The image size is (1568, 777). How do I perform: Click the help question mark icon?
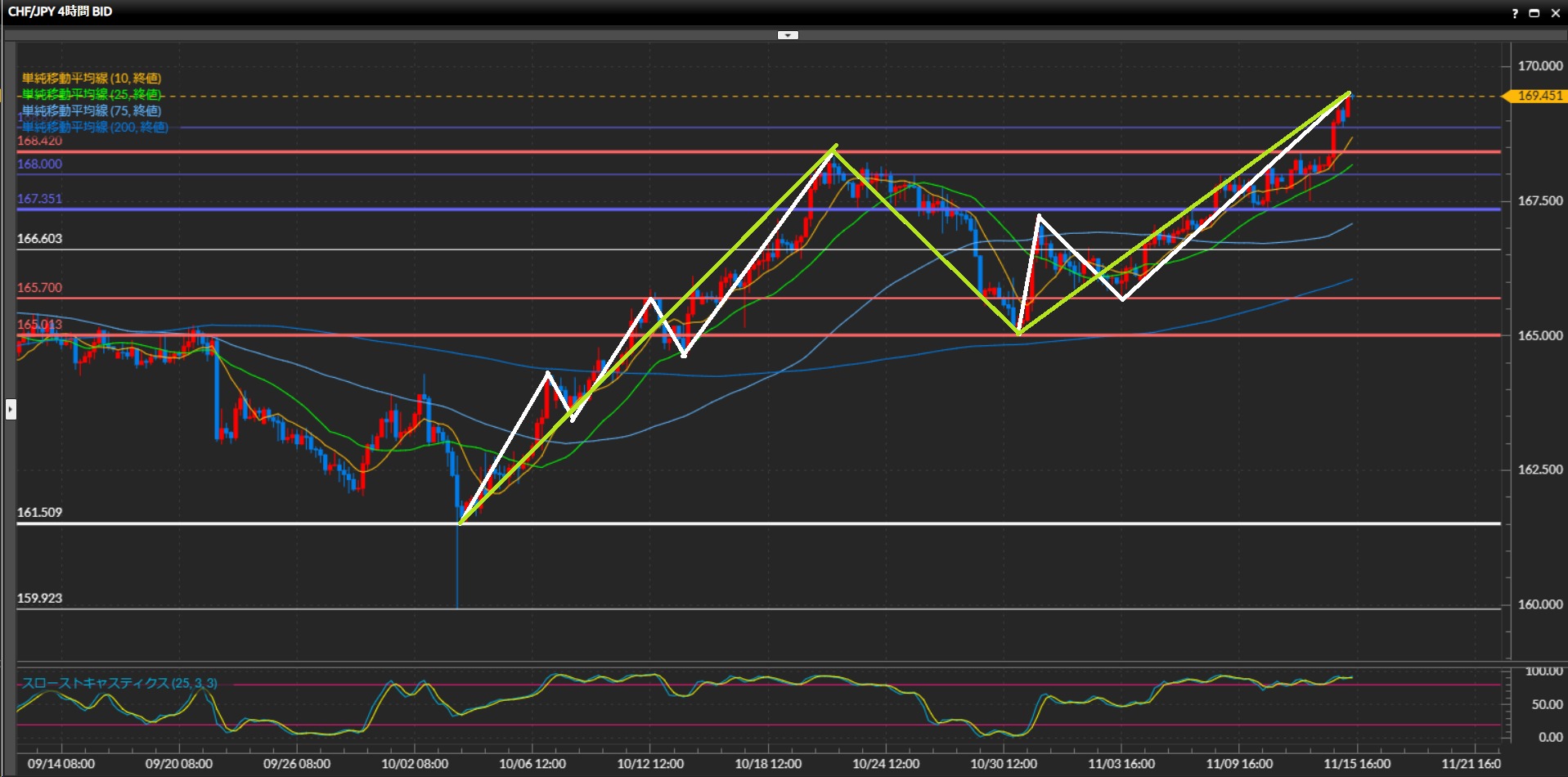[1515, 13]
